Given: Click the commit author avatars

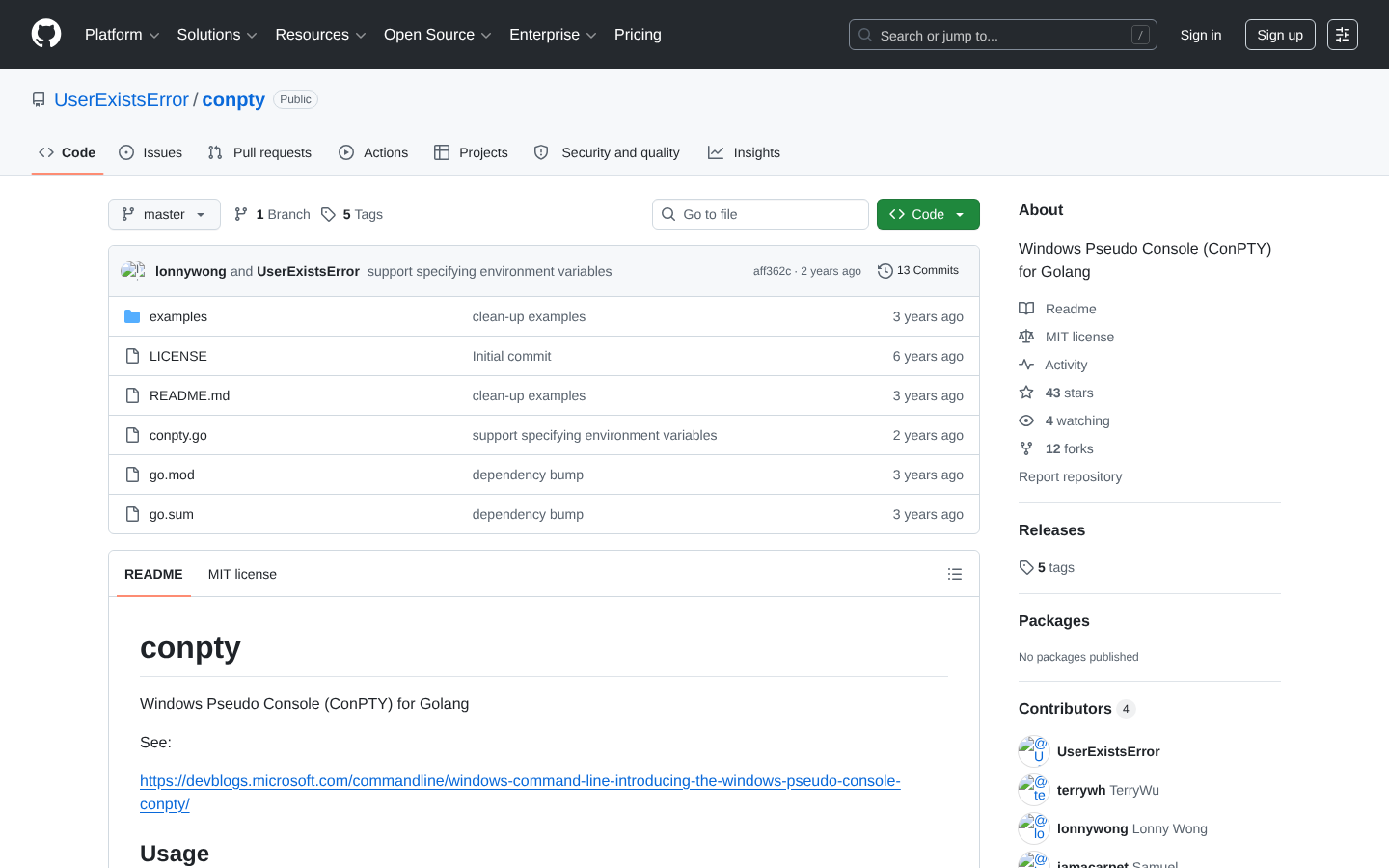Looking at the screenshot, I should 134,271.
